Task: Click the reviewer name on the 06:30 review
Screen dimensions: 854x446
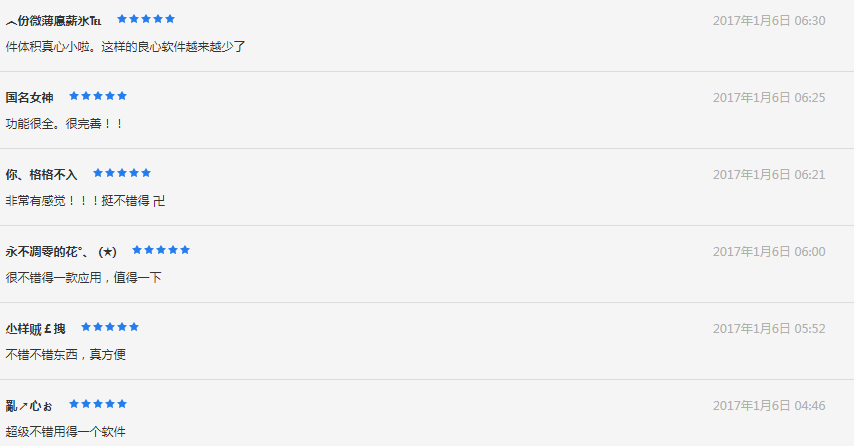Action: 53,20
